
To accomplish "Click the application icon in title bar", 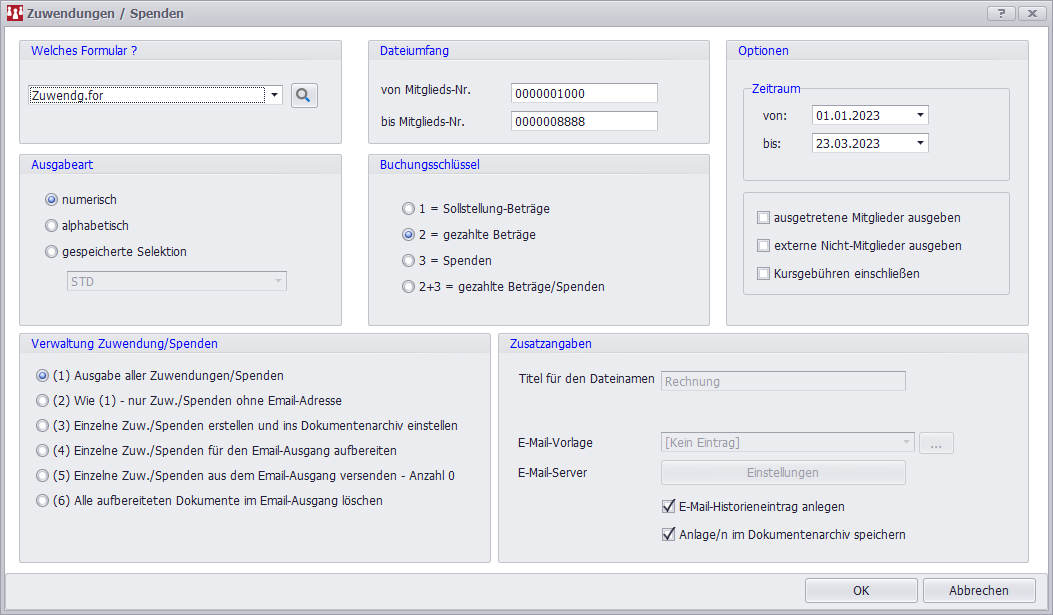I will tap(14, 13).
